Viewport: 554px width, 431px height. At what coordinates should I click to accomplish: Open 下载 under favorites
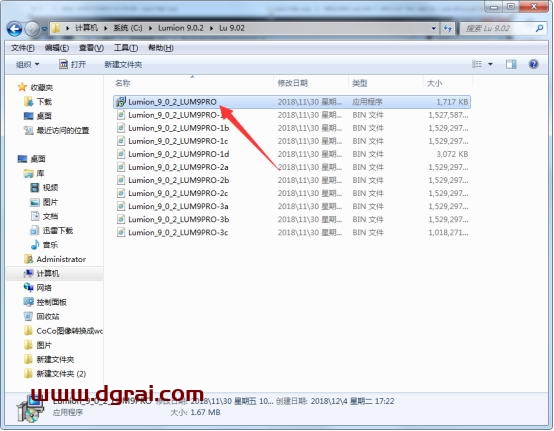point(44,102)
